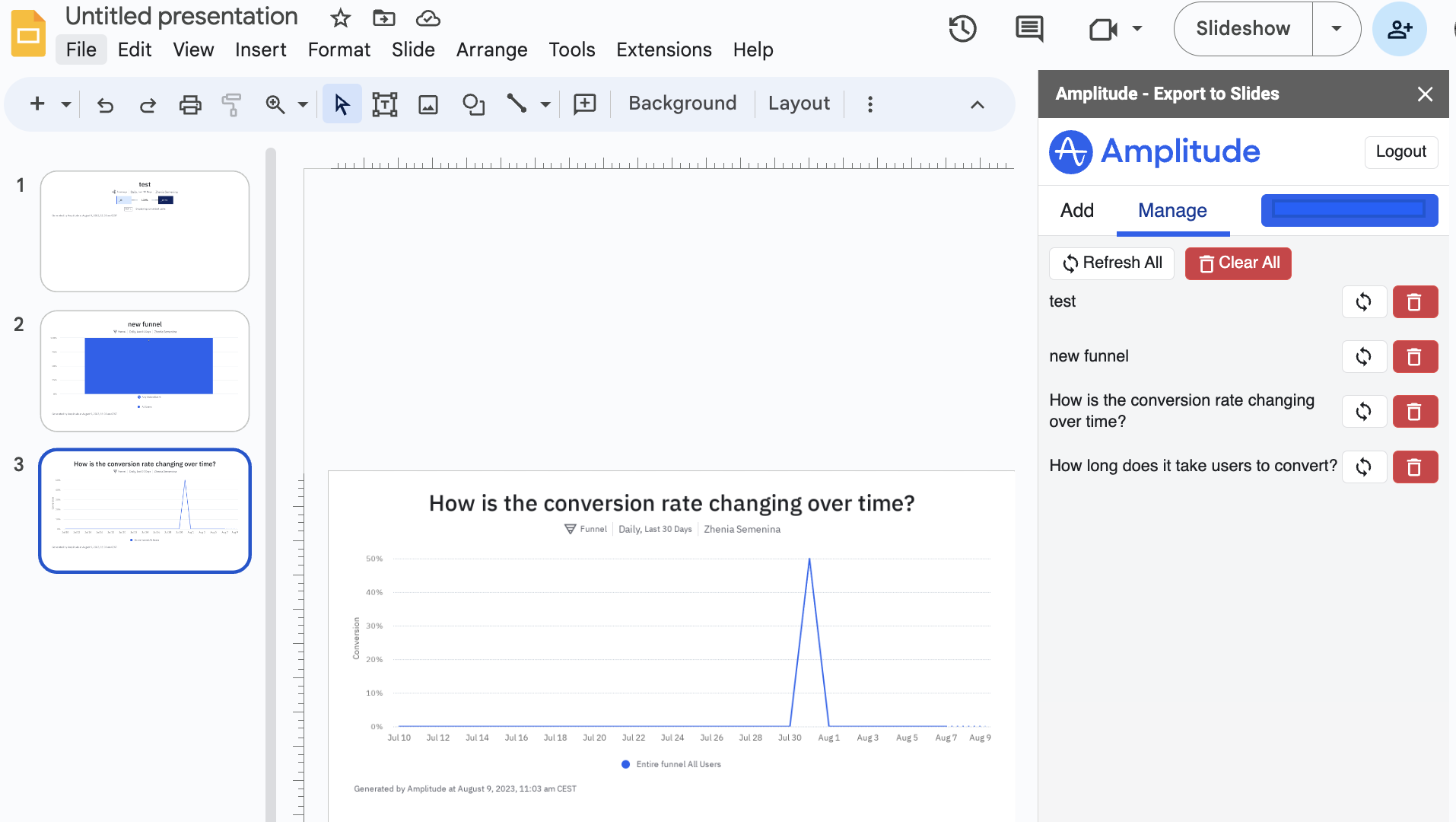Click the blue bar in Amplitude panel

1349,210
